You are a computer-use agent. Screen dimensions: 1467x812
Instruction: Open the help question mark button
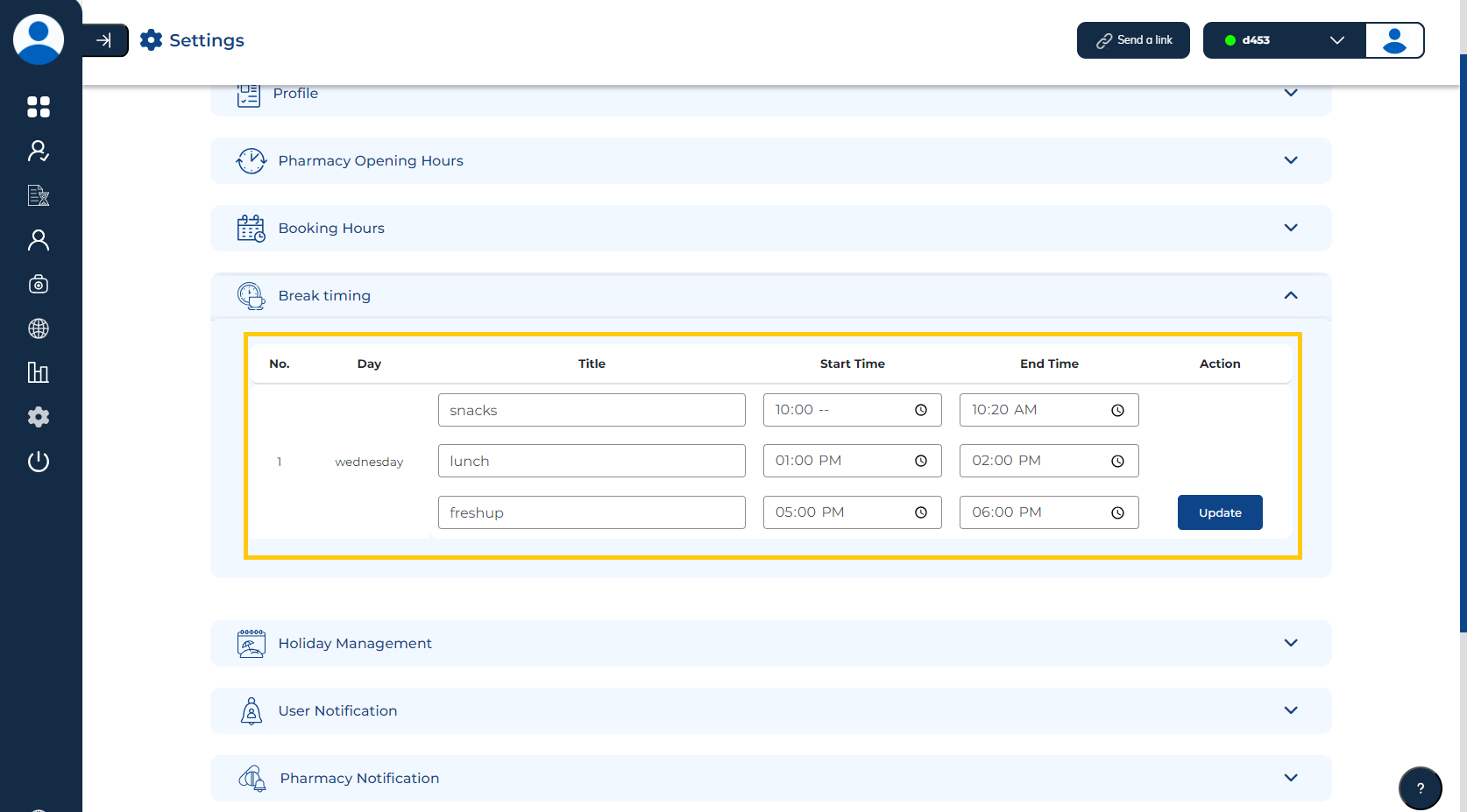coord(1420,787)
